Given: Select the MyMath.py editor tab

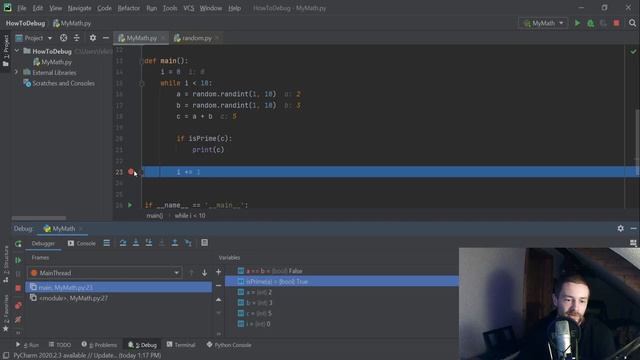Looking at the screenshot, I should (x=141, y=38).
